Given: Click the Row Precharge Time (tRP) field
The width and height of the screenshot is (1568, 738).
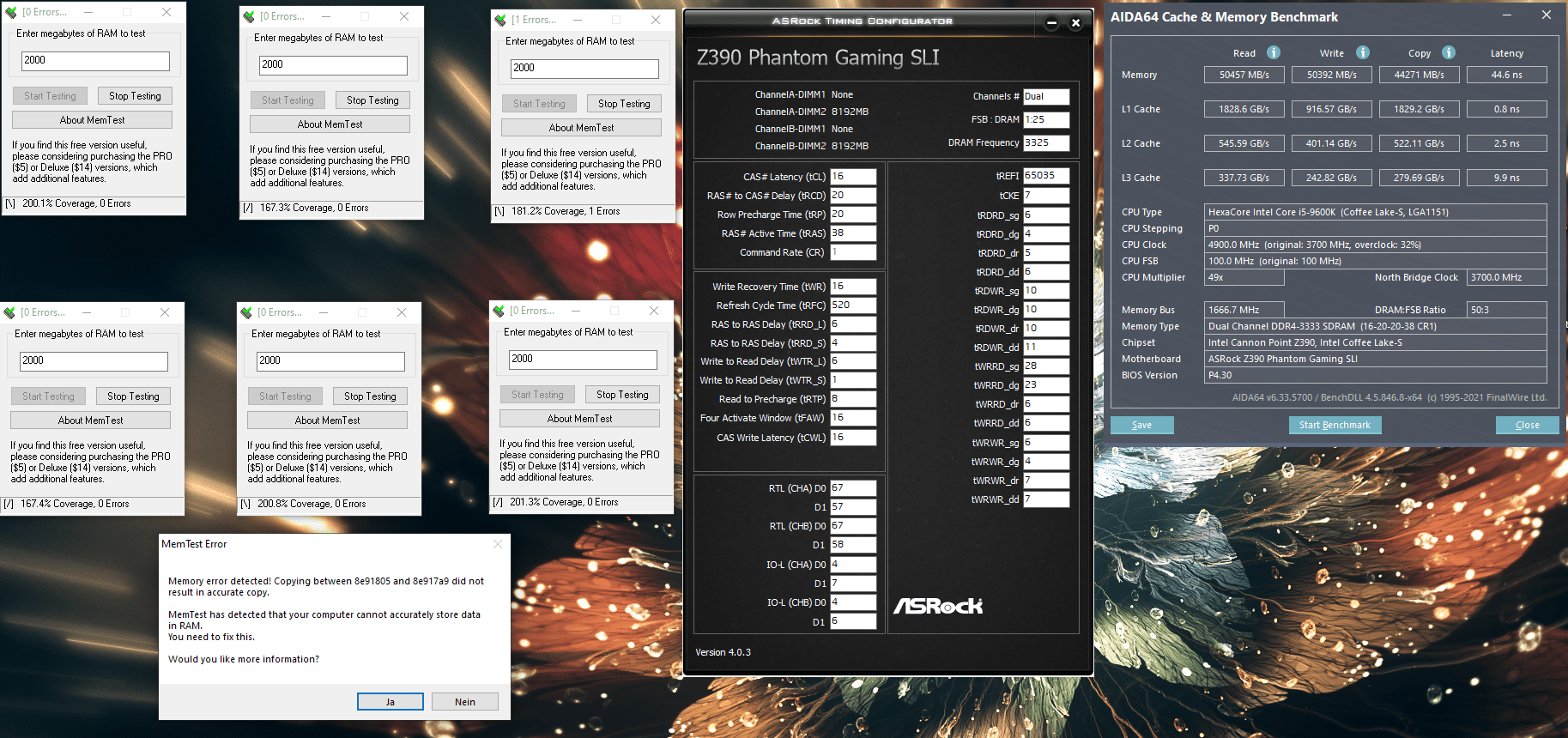Looking at the screenshot, I should coord(853,215).
